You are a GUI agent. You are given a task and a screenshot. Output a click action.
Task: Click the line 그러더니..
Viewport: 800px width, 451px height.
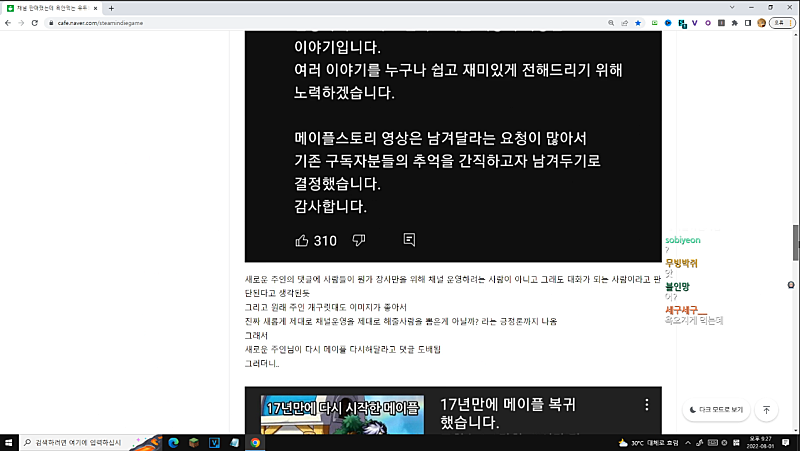(x=262, y=364)
